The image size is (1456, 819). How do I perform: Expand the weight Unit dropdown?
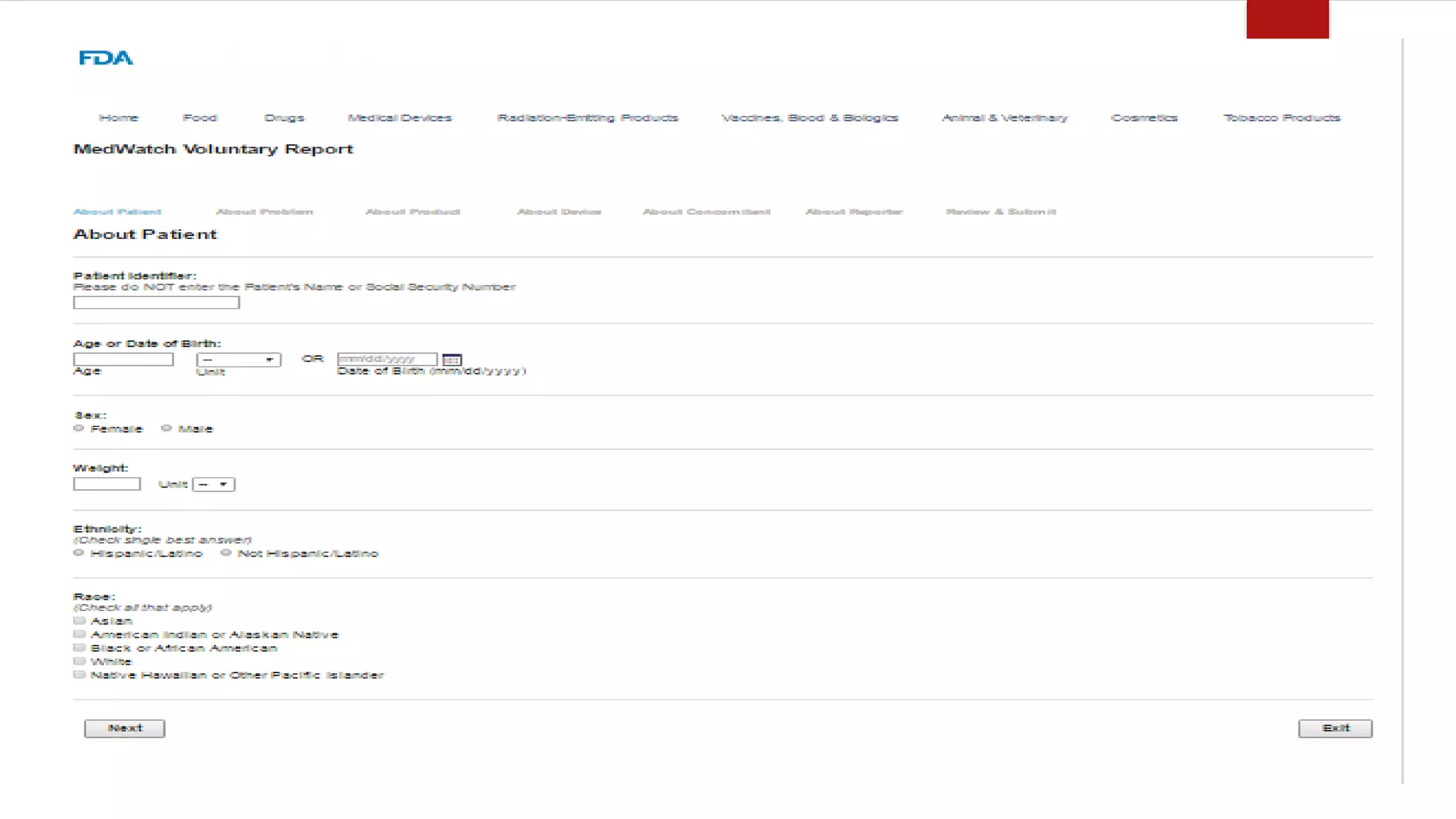tap(213, 484)
